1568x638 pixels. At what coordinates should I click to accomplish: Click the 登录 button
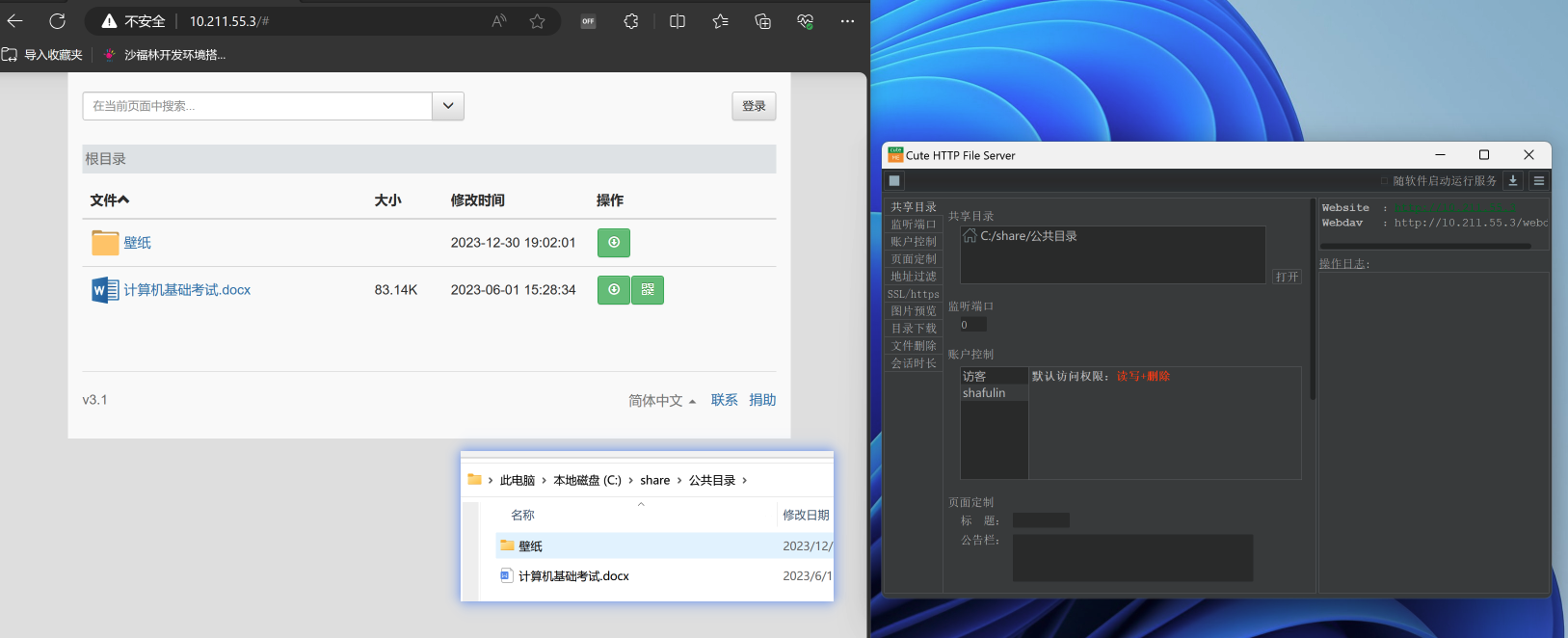(754, 106)
